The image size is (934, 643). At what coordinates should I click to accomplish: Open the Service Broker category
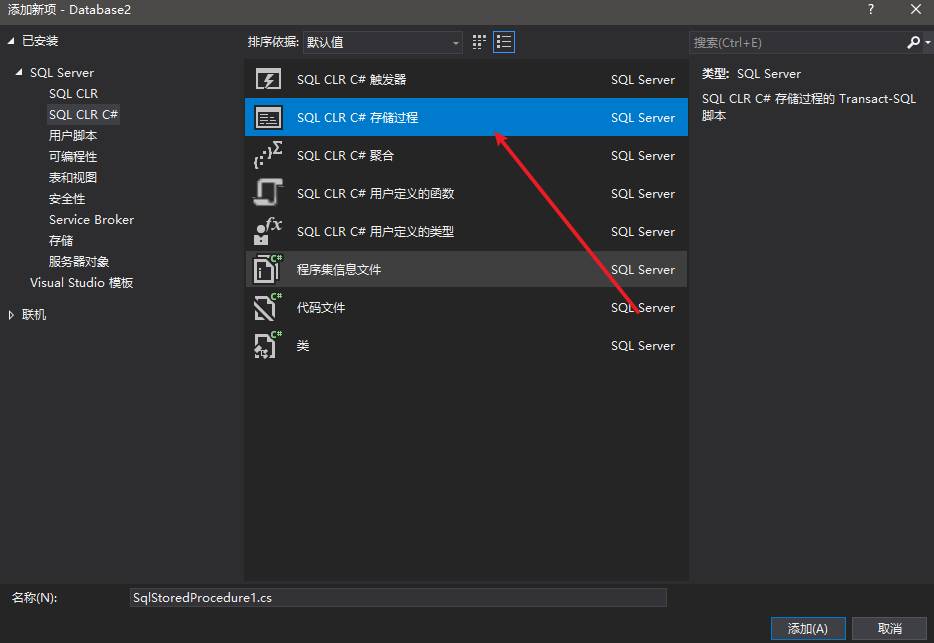(91, 220)
